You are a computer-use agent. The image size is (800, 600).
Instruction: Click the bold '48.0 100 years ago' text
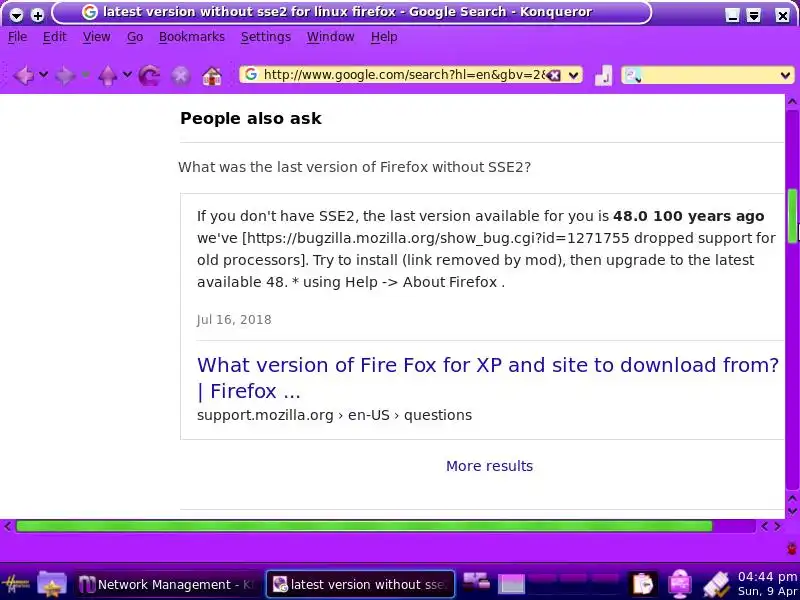tap(688, 216)
